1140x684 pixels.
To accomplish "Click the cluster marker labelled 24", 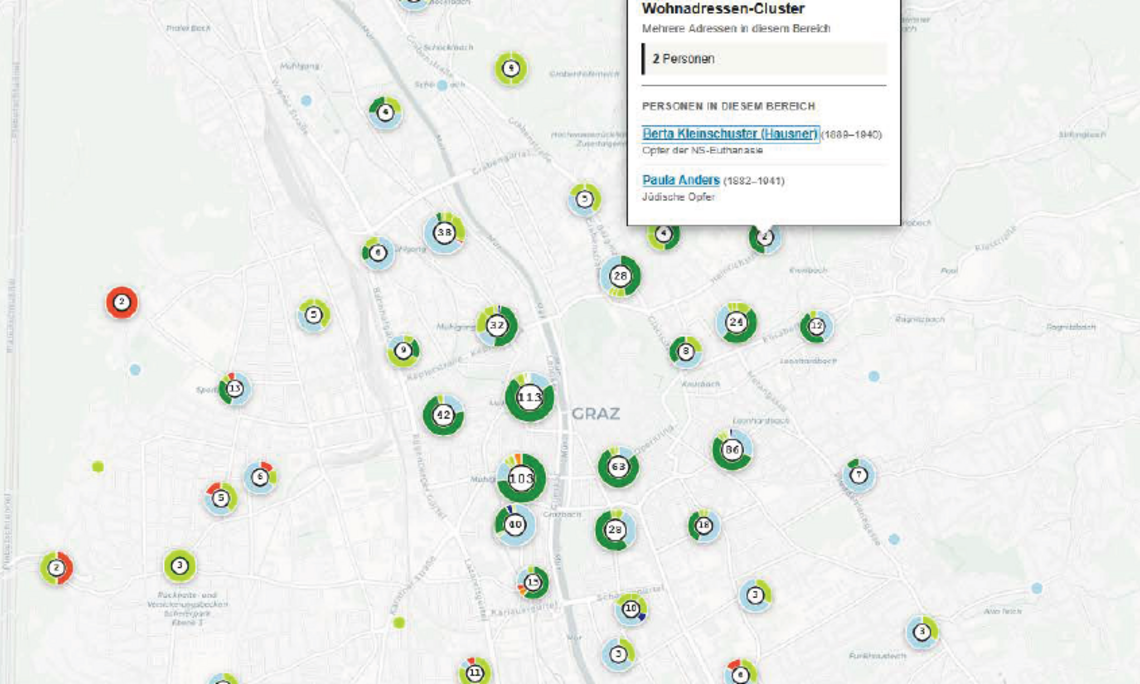I will coord(736,322).
